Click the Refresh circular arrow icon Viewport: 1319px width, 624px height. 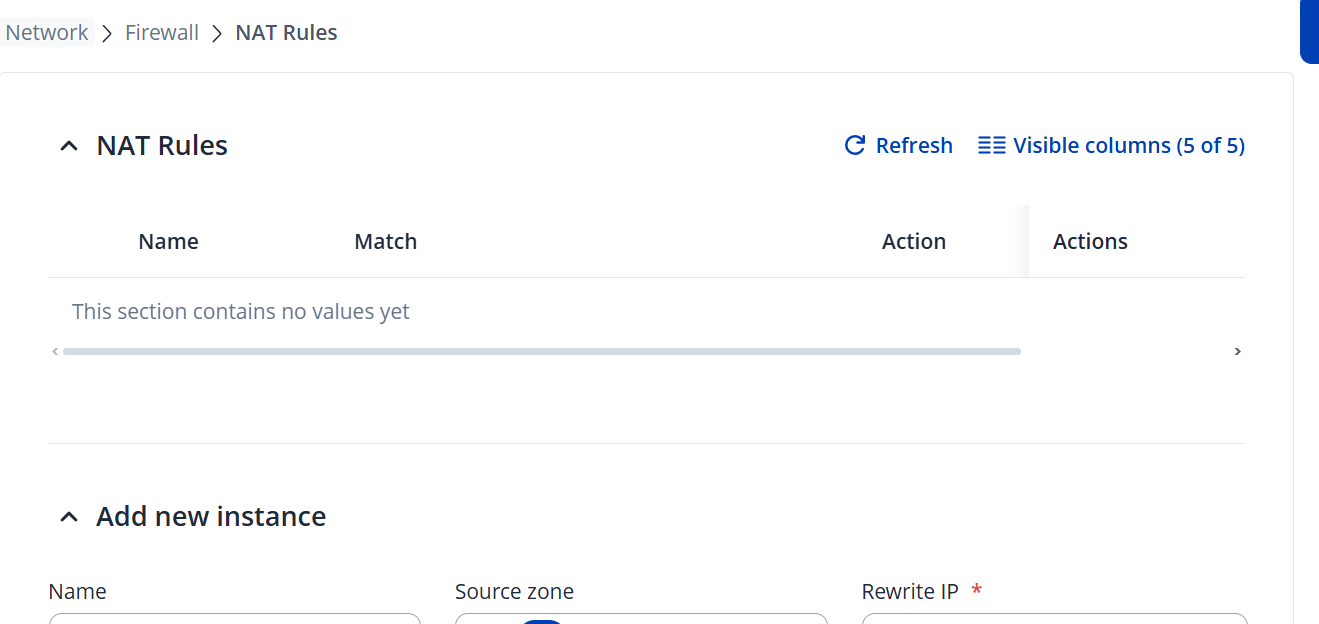[855, 146]
